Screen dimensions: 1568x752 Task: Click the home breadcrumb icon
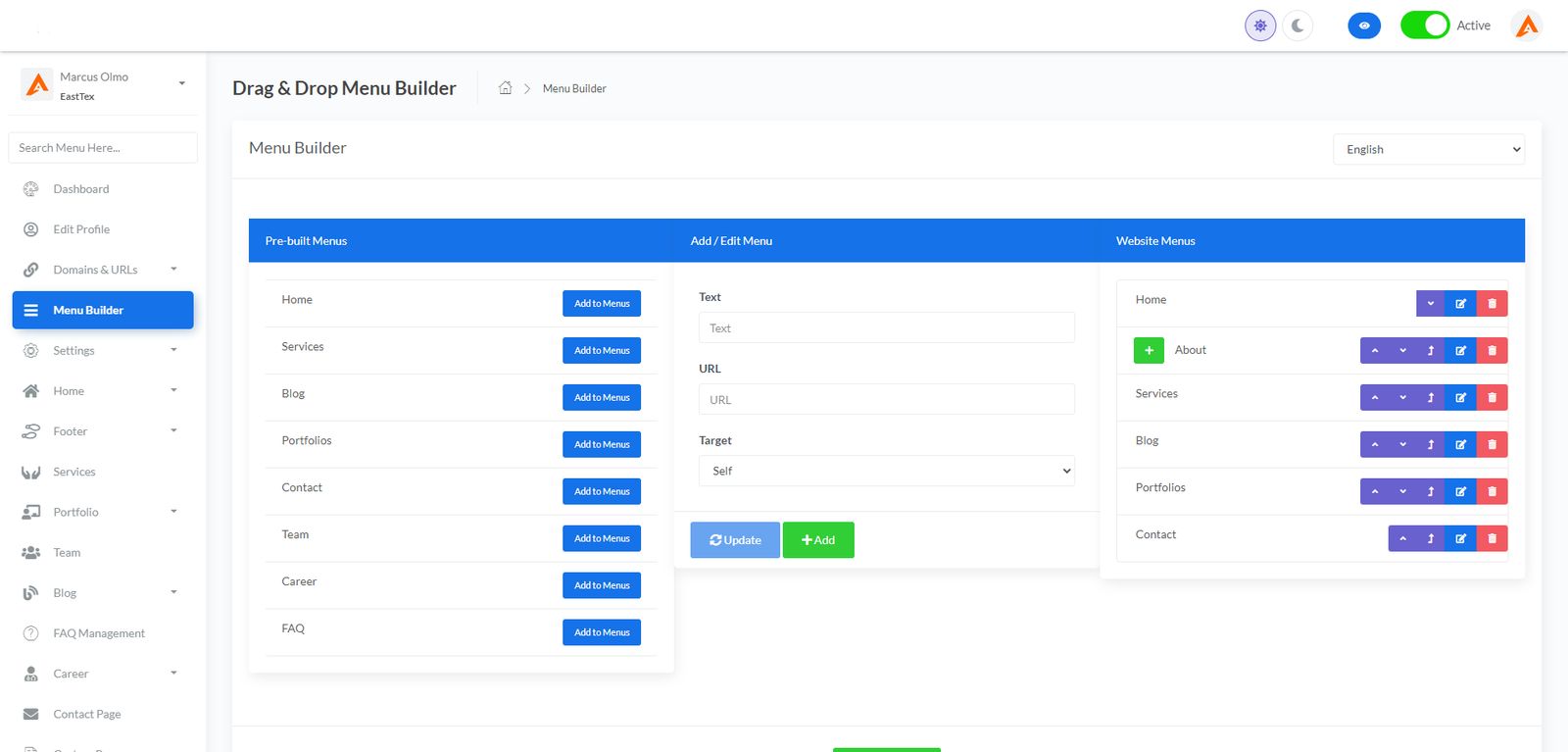(x=506, y=88)
